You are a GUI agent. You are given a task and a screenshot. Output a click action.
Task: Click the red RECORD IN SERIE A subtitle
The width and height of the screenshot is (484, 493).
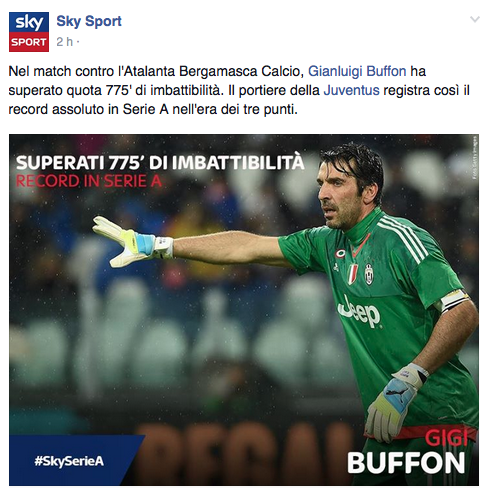click(x=89, y=181)
